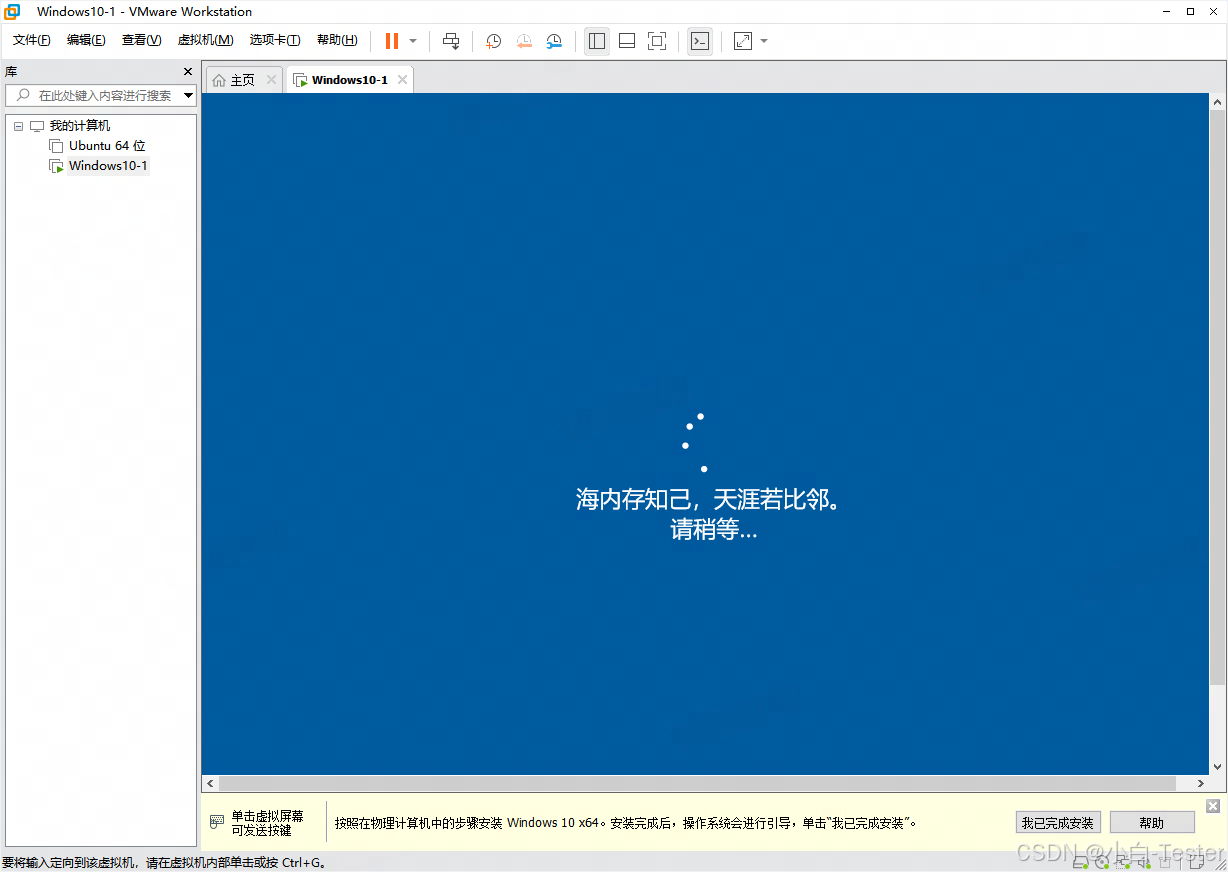Click the running Windows10-1 VM icon in tree
This screenshot has height=872, width=1228.
click(57, 166)
